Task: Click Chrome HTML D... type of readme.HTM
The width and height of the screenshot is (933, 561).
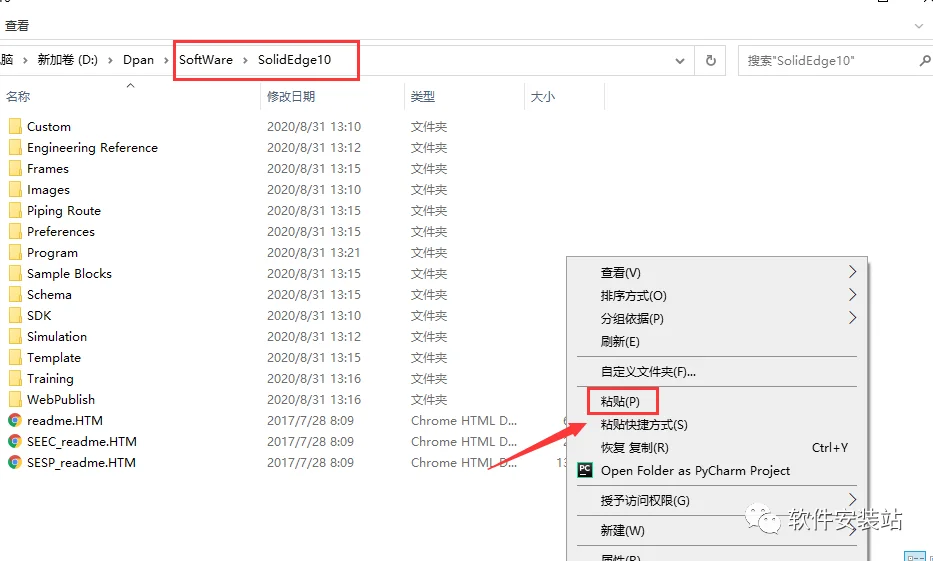Action: (x=464, y=421)
